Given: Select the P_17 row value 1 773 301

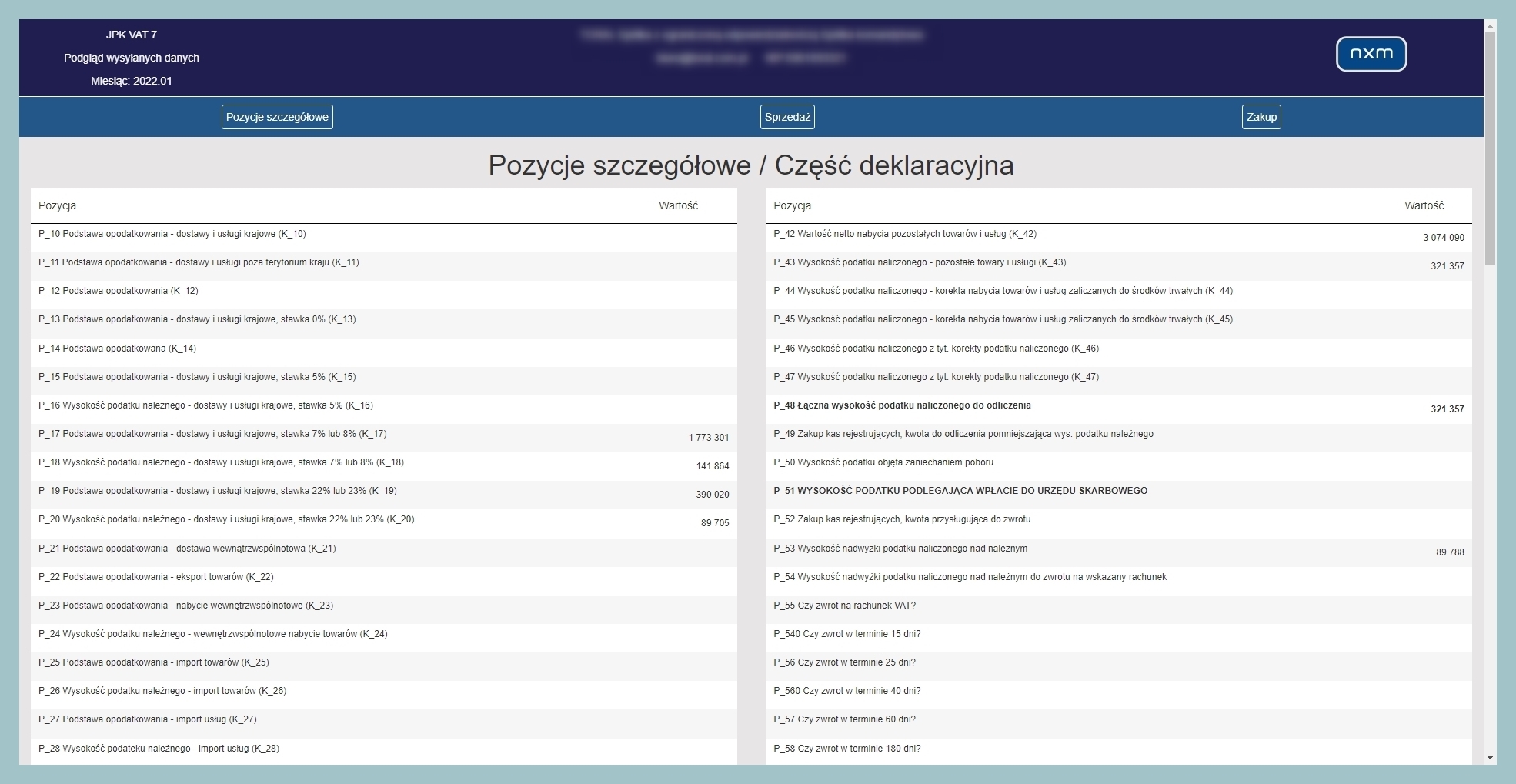Looking at the screenshot, I should 708,438.
